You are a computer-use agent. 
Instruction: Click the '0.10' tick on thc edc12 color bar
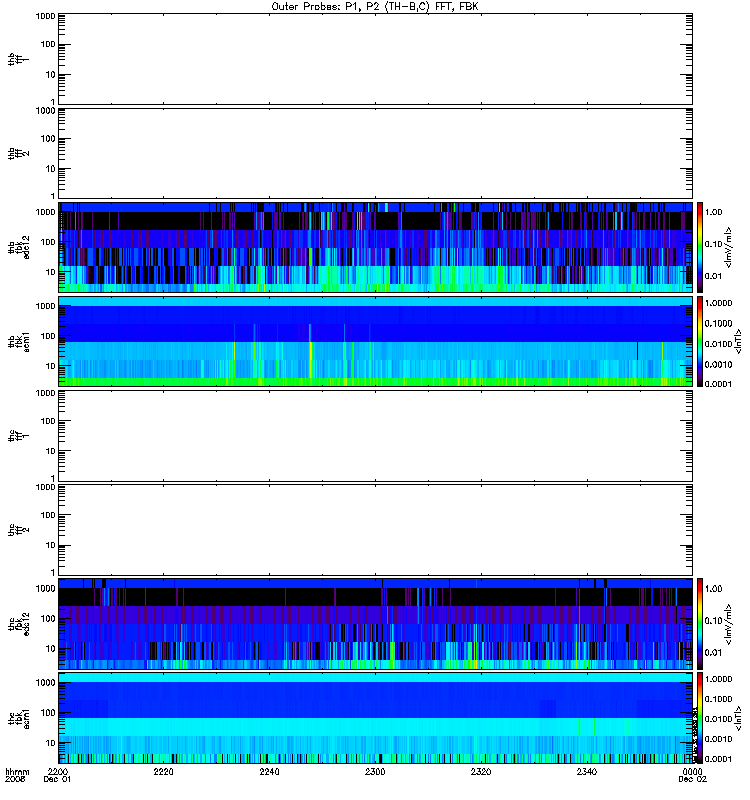[713, 620]
